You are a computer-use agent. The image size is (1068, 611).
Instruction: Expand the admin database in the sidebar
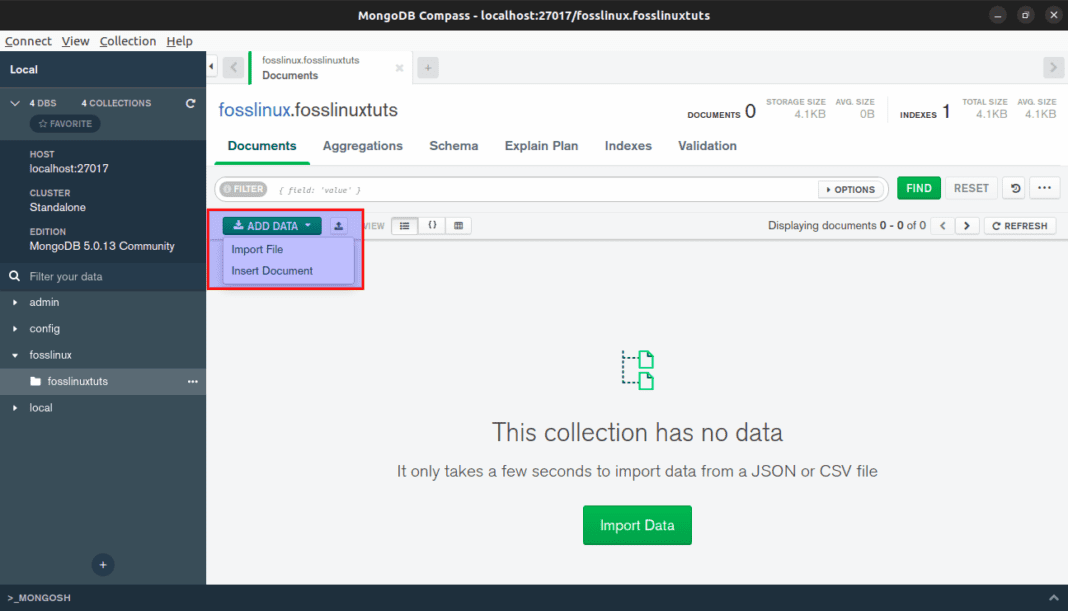coord(17,302)
